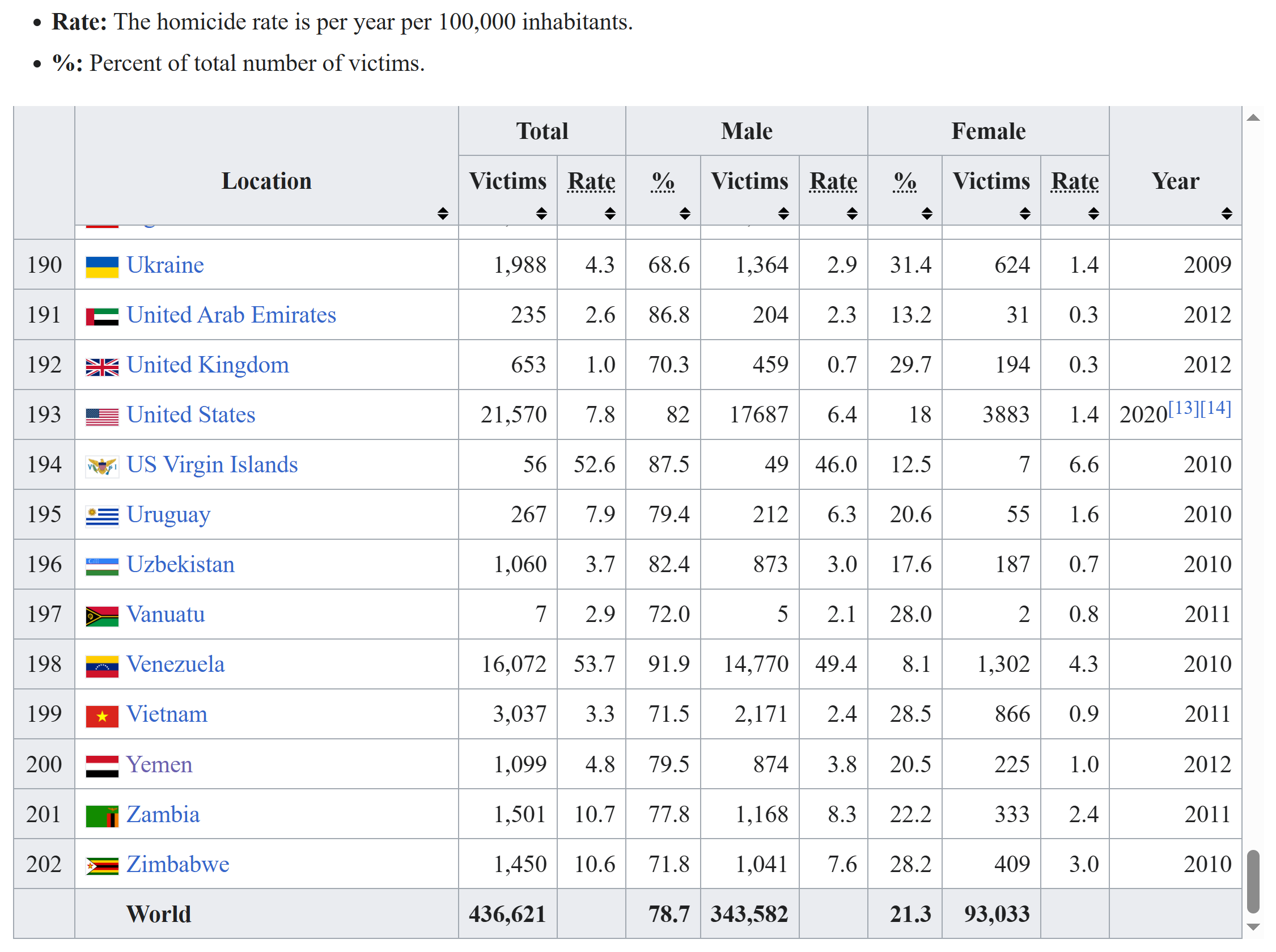Image resolution: width=1276 pixels, height=952 pixels.
Task: Select row number 202
Action: pyautogui.click(x=44, y=864)
